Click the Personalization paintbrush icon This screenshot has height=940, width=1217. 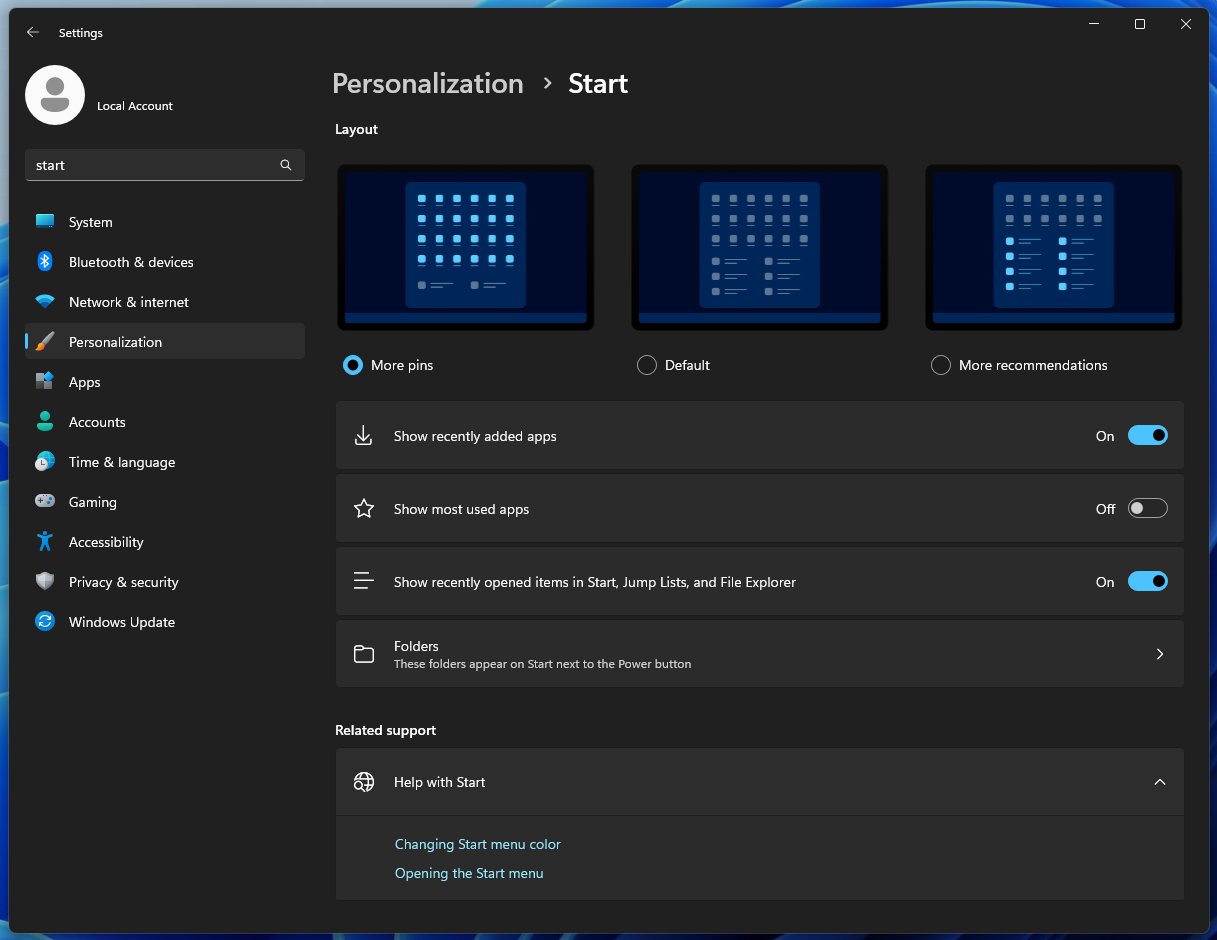[44, 341]
